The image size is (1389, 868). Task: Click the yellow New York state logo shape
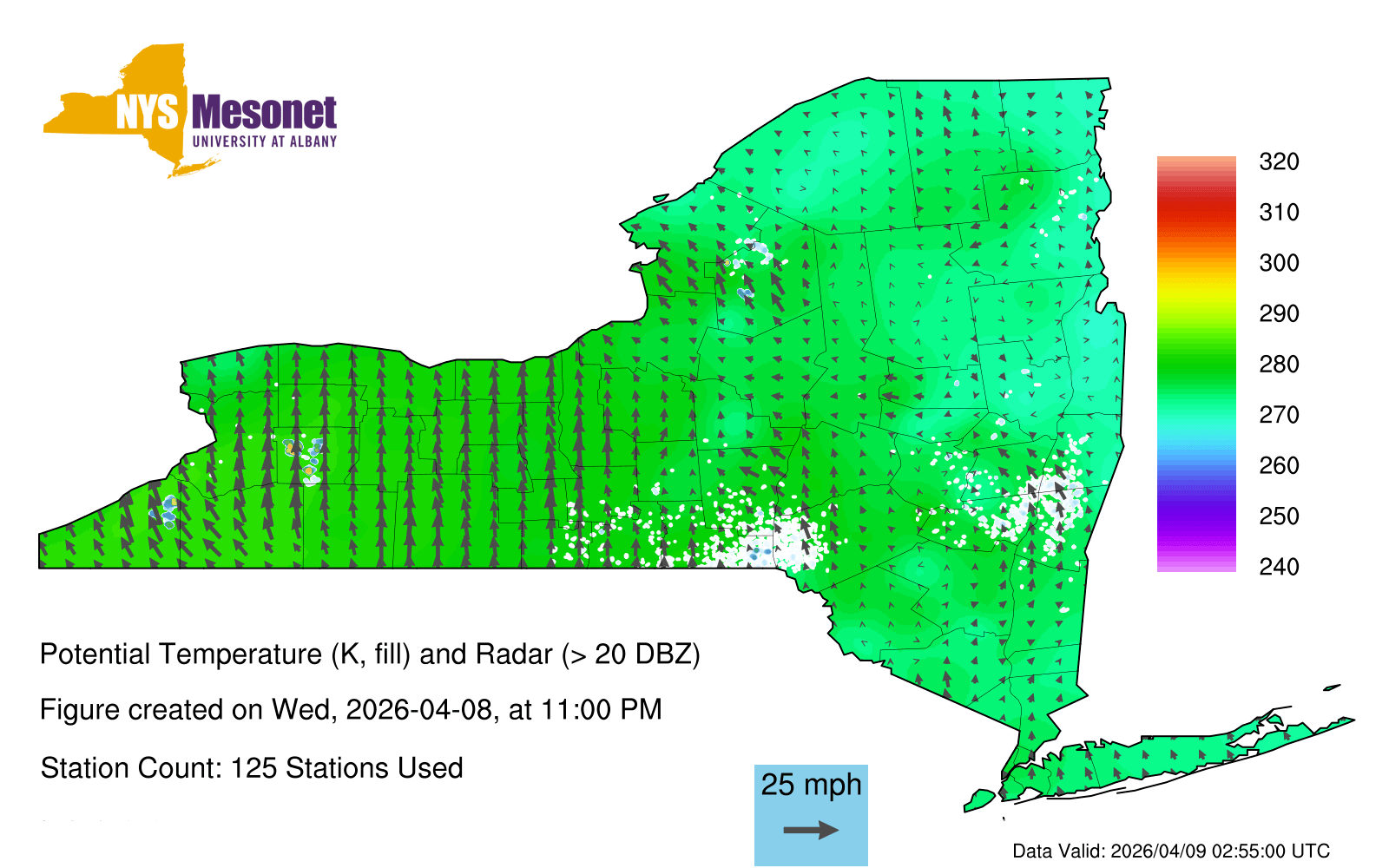click(130, 95)
